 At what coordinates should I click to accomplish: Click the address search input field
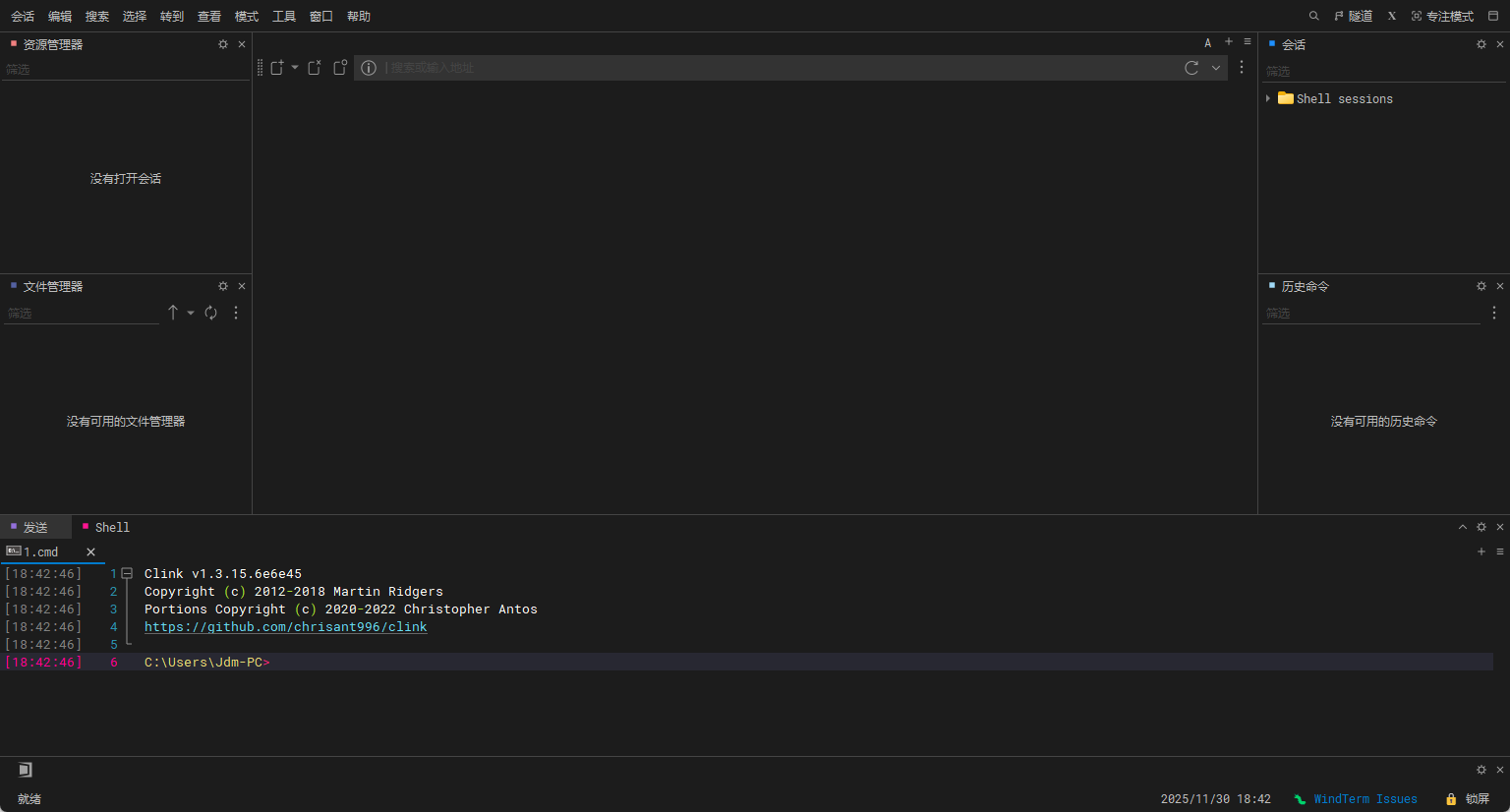(x=777, y=68)
